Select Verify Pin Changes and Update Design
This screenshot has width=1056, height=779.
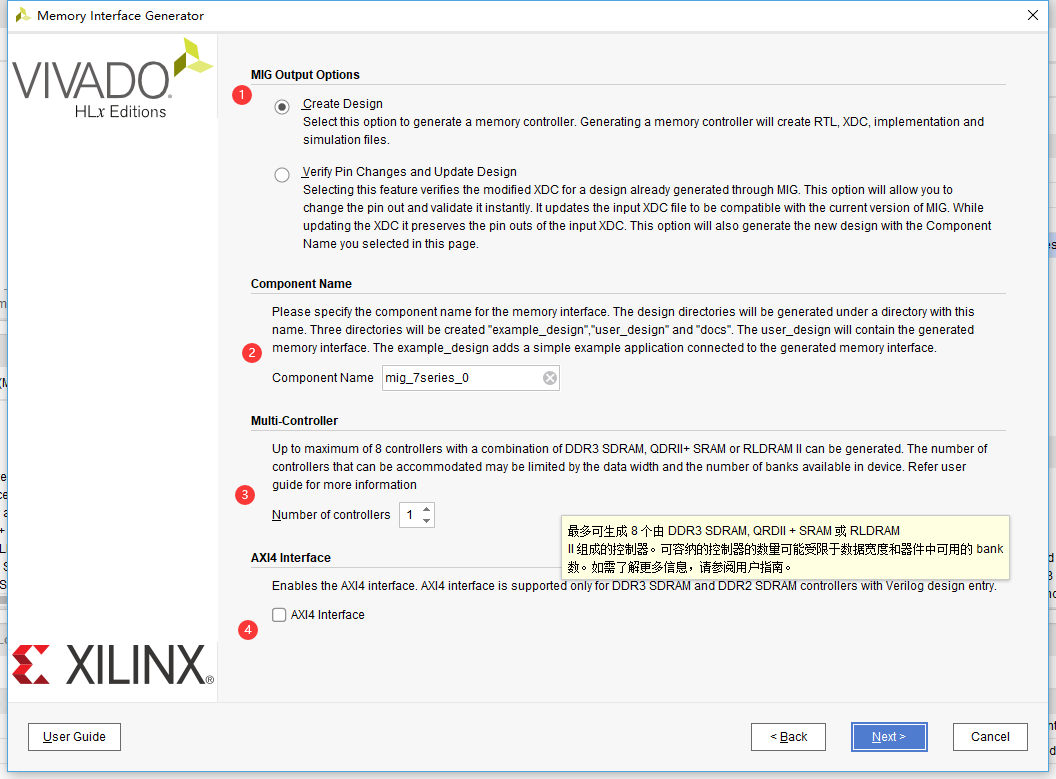click(x=281, y=174)
